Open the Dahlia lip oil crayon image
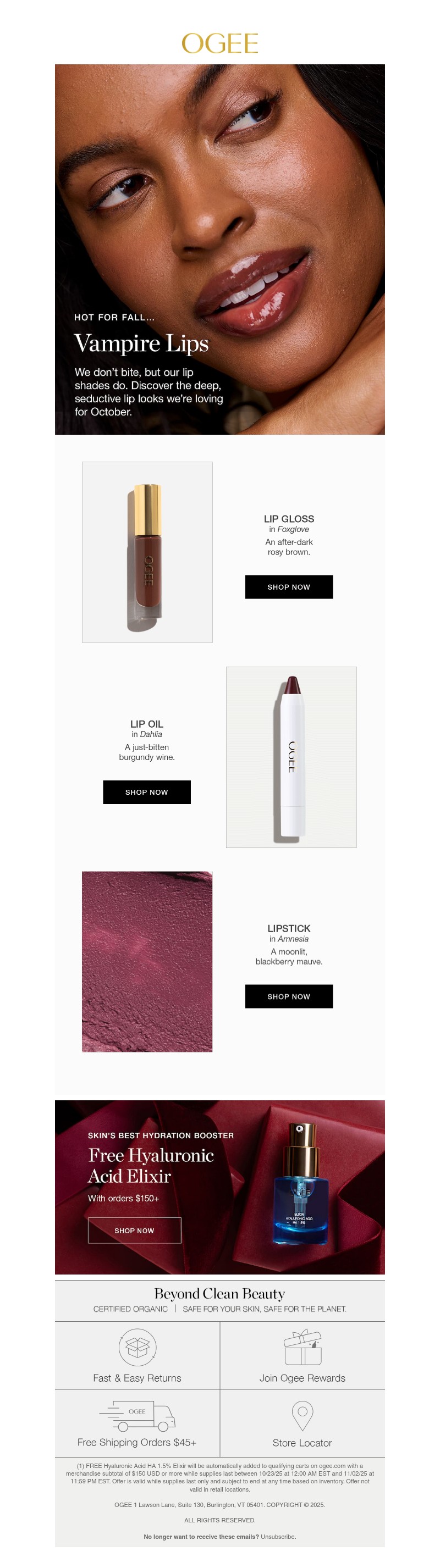Image resolution: width=440 pixels, height=1568 pixels. [291, 757]
